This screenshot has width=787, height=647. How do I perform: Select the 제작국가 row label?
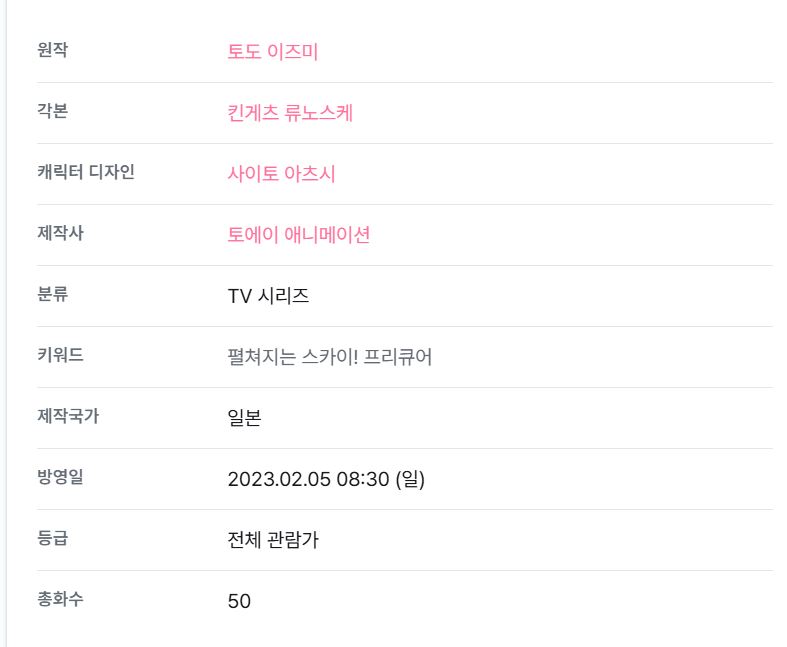(x=68, y=416)
